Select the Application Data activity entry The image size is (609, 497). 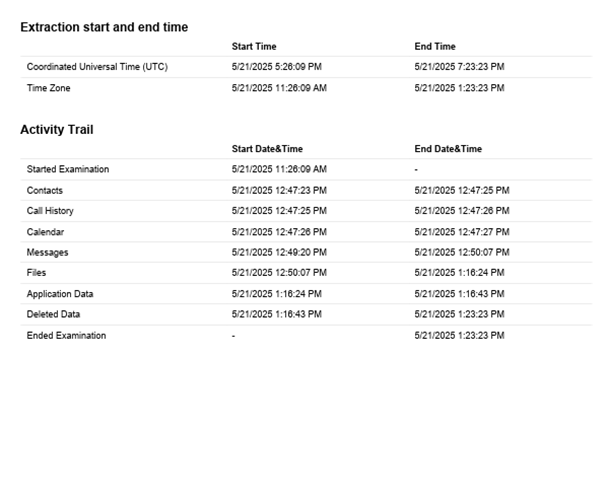(x=60, y=294)
